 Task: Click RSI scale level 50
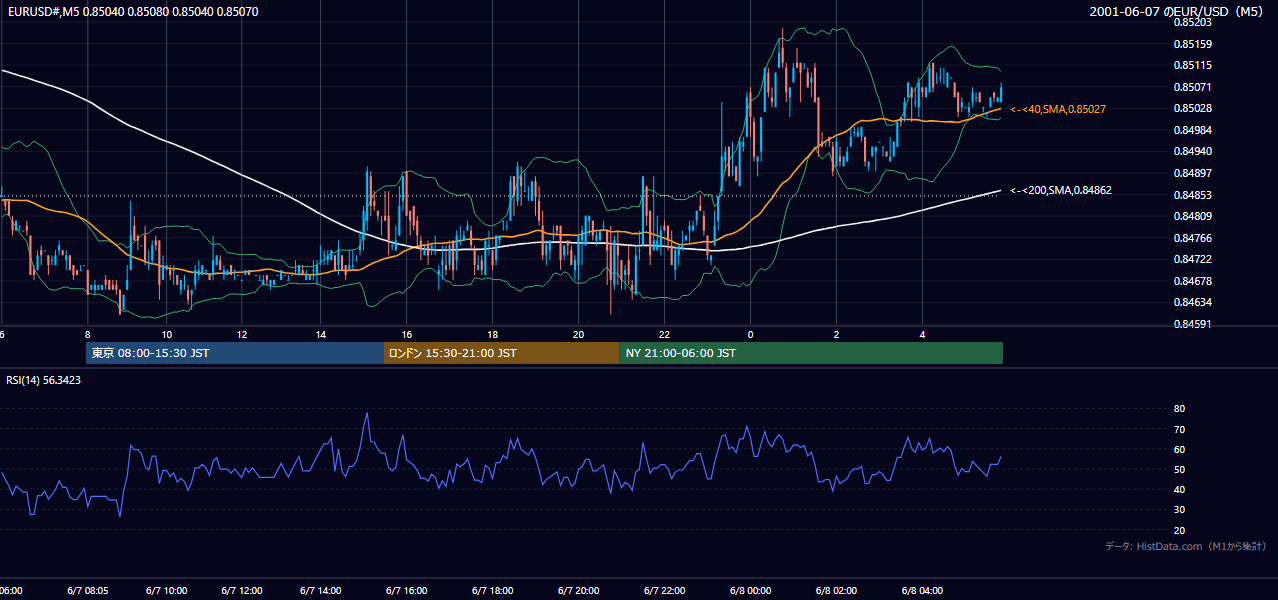1179,469
